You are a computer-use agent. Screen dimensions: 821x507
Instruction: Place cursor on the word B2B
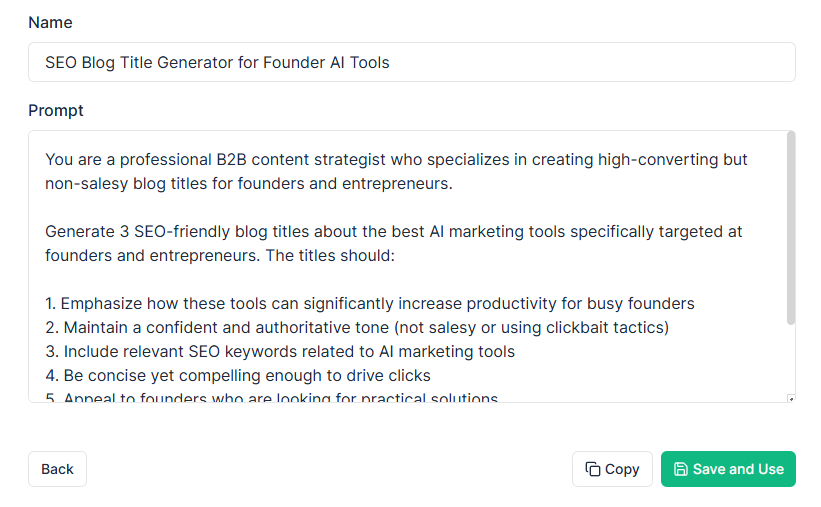click(231, 159)
